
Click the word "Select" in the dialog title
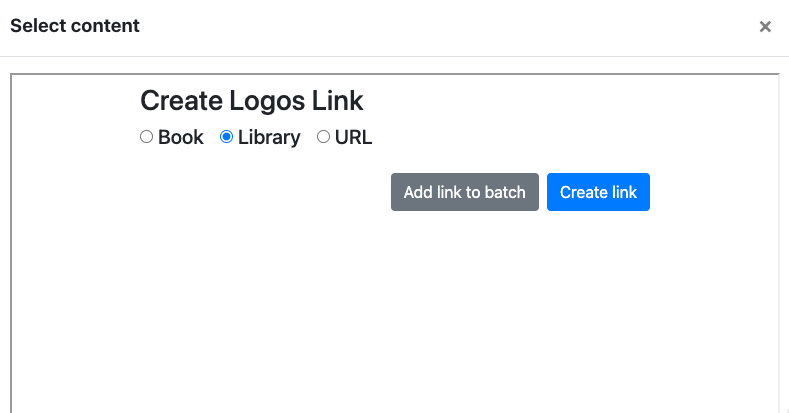(37, 26)
